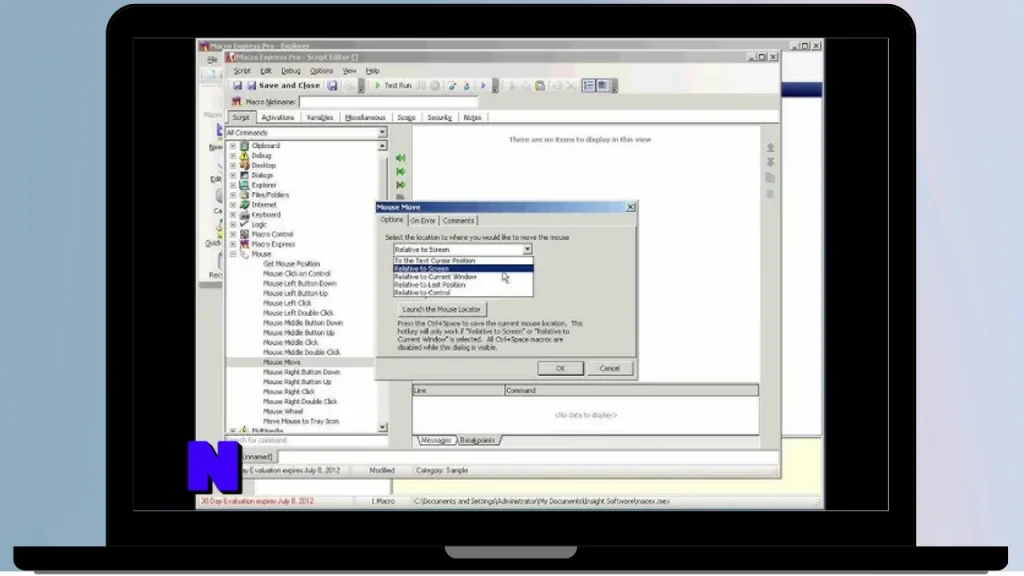Open the Relative to Screen combo box arrow

527,249
